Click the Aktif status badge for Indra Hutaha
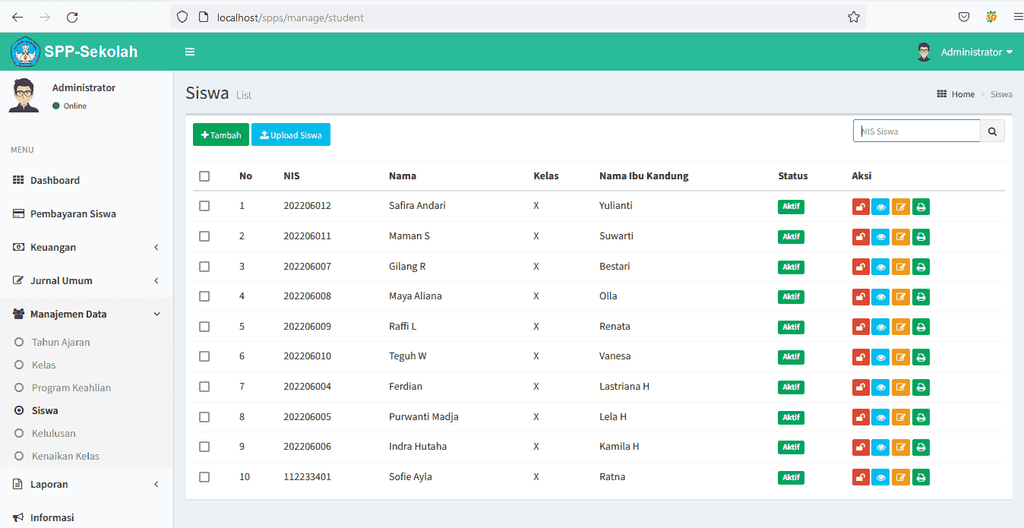The width and height of the screenshot is (1024, 528). point(791,447)
